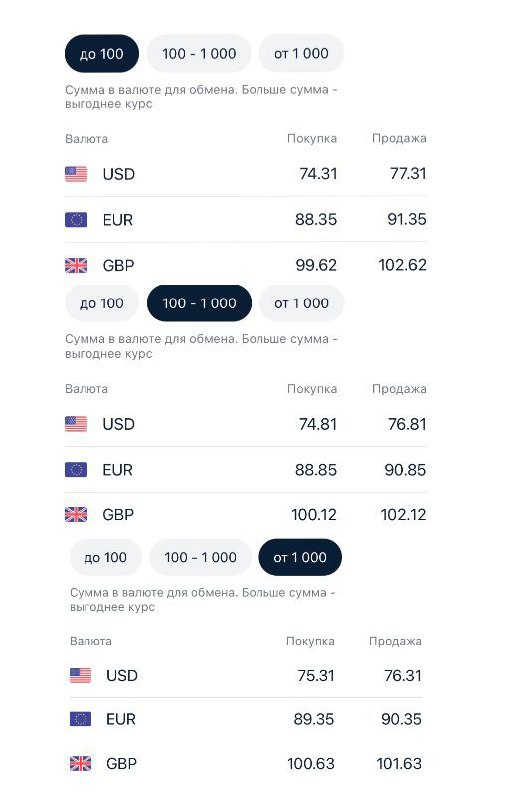This screenshot has height=800, width=516.
Task: Click the USD flag in the middle table
Action: 76,424
